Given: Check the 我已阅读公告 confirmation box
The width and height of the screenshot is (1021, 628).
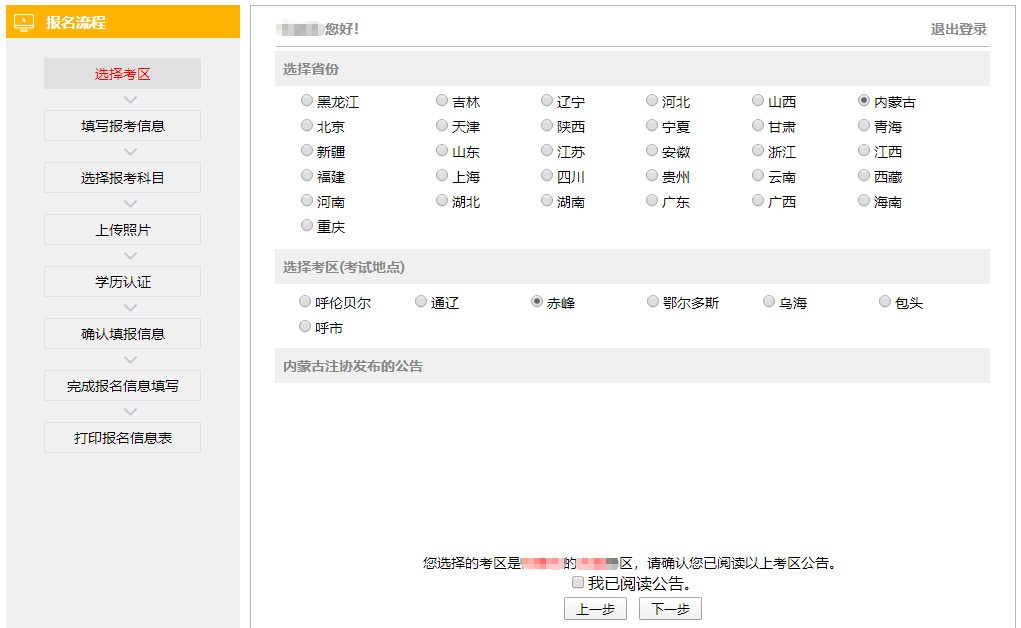Looking at the screenshot, I should pos(578,582).
